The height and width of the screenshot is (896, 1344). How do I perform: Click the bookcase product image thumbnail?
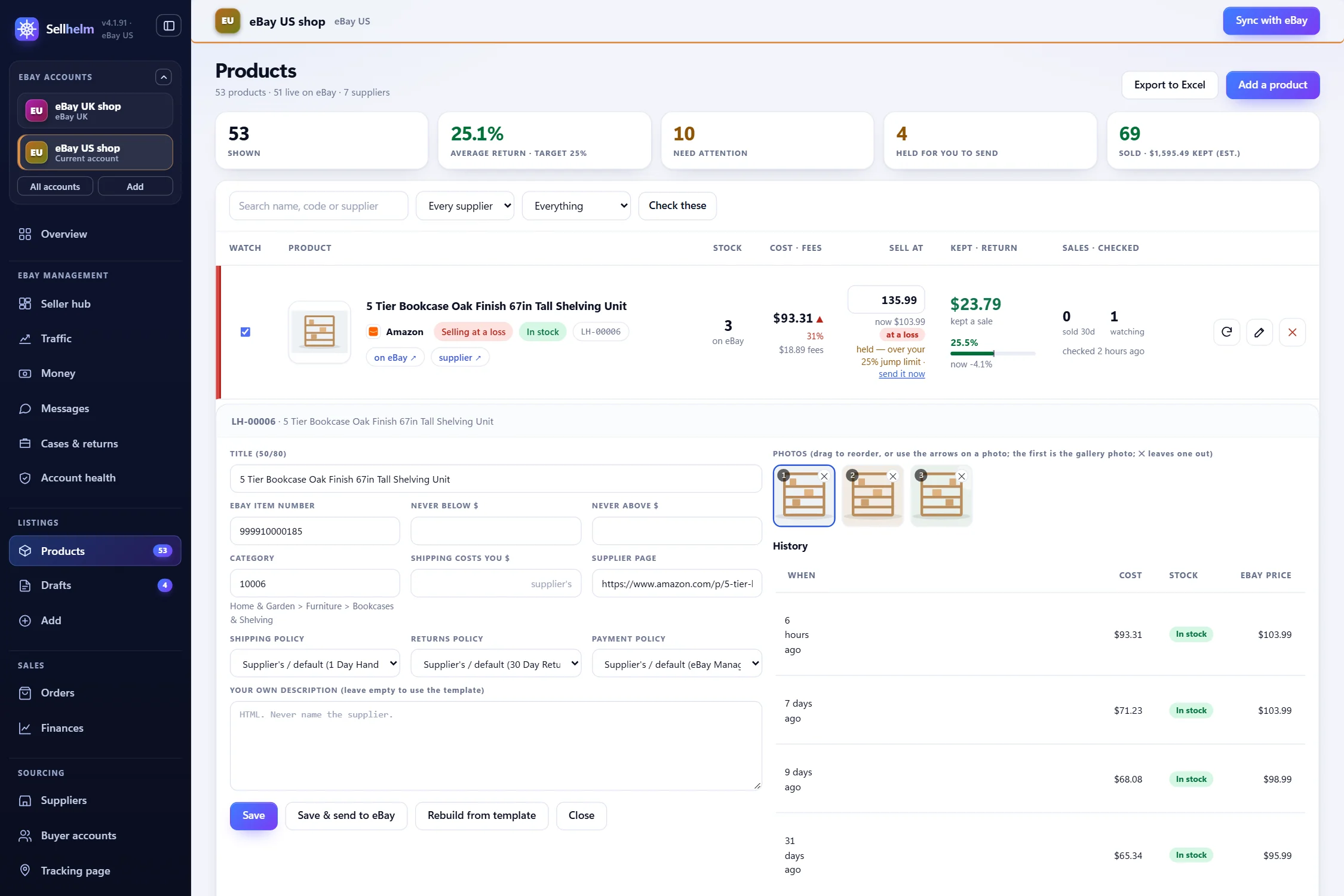320,332
